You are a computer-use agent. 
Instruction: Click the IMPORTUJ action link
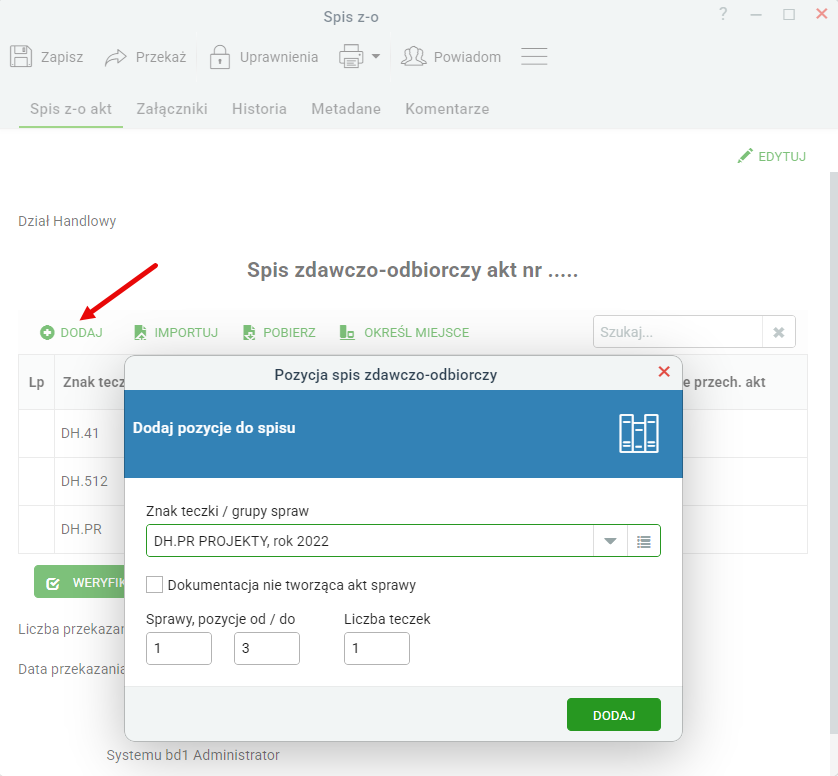[x=186, y=332]
